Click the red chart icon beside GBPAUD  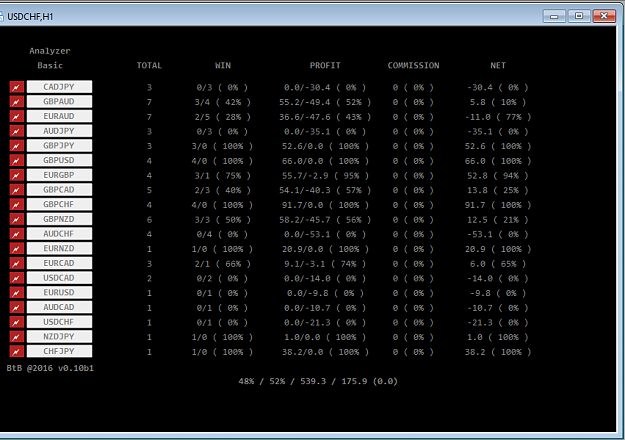click(x=17, y=102)
